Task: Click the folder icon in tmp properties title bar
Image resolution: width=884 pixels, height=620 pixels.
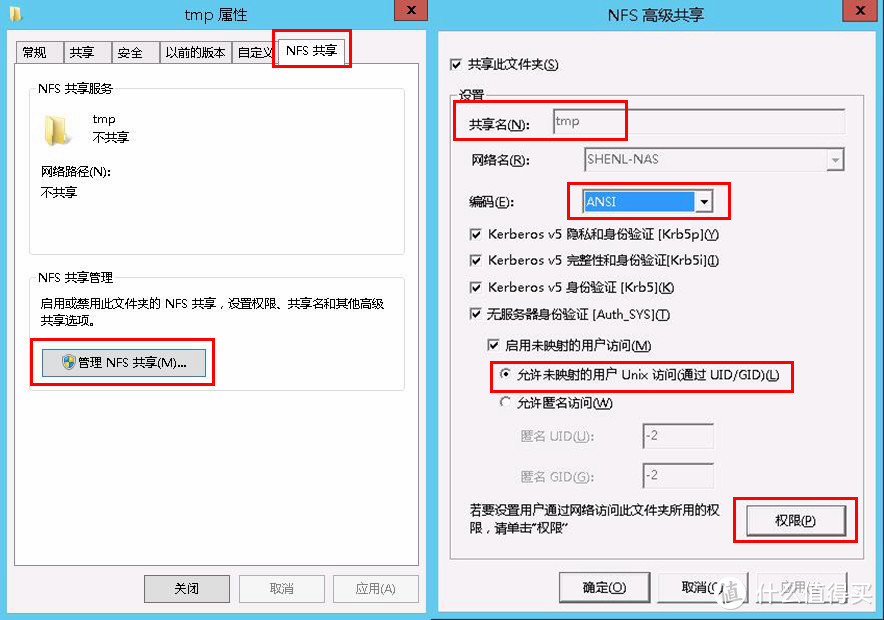Action: pos(15,14)
